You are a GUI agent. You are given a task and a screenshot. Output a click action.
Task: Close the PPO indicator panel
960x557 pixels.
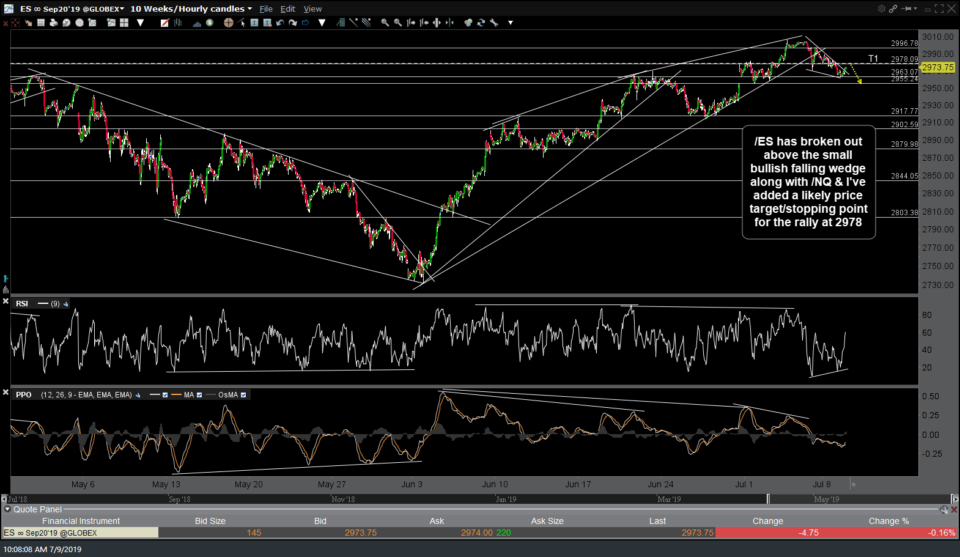click(6, 392)
